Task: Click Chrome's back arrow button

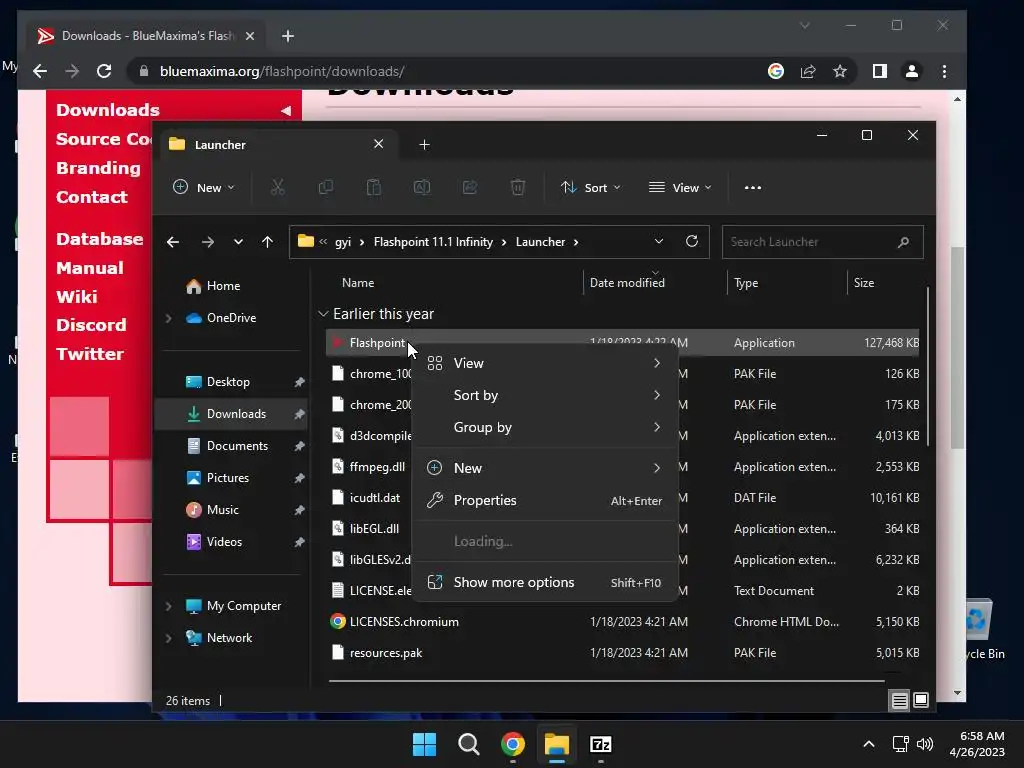Action: coord(40,71)
